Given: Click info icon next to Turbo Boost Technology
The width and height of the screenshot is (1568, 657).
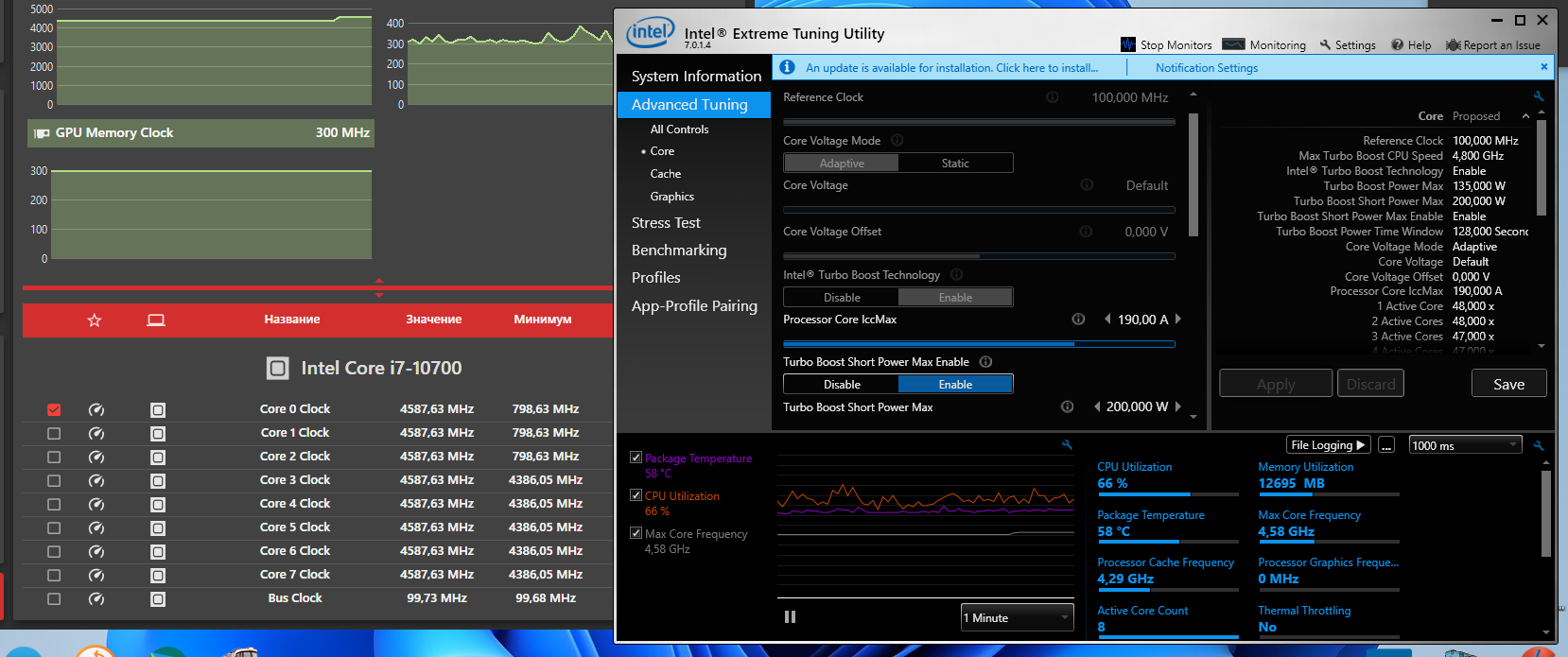Looking at the screenshot, I should (956, 275).
